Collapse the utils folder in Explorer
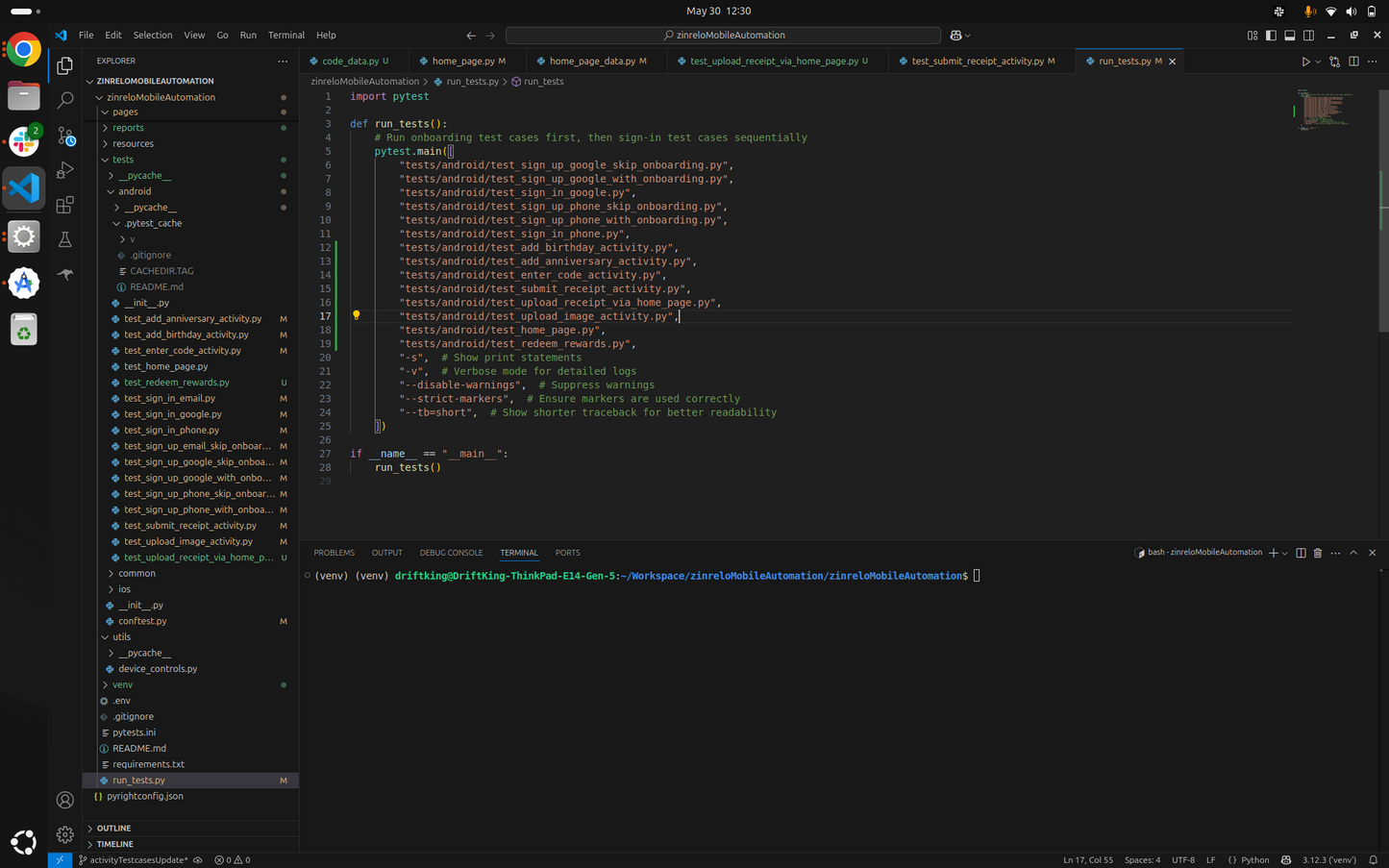Image resolution: width=1389 pixels, height=868 pixels. pos(121,636)
